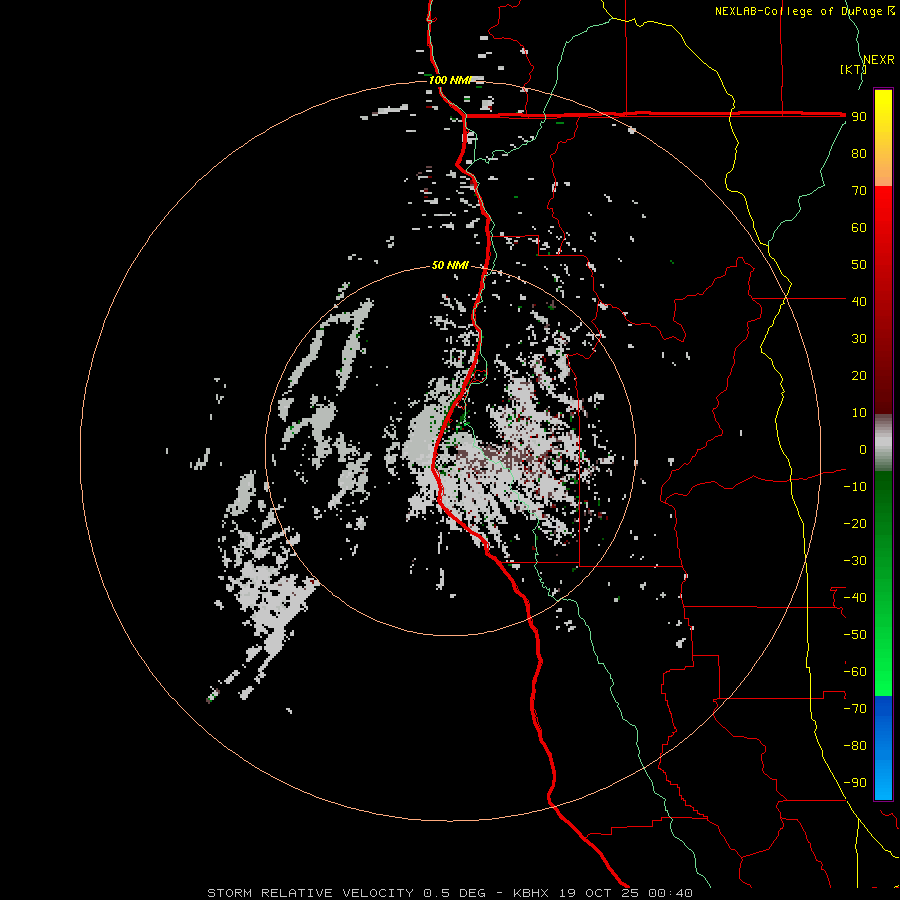This screenshot has height=900, width=900.
Task: Click the positive 60 scale value
Action: click(x=859, y=228)
